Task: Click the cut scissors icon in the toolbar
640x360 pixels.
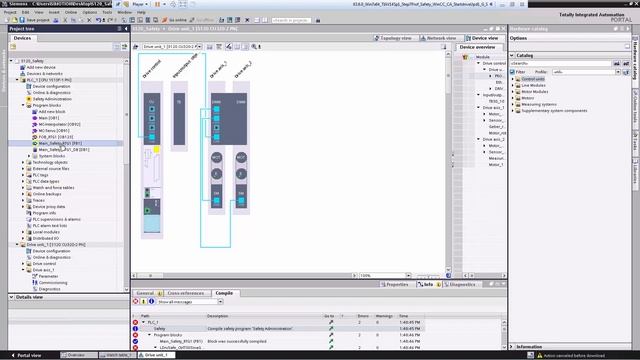Action: point(65,20)
